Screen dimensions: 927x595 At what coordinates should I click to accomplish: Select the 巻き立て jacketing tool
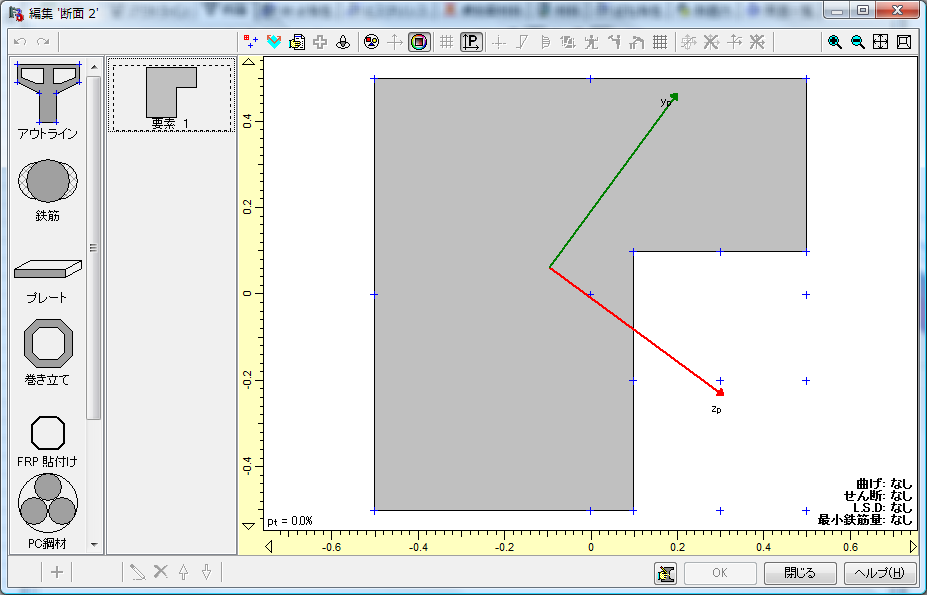pos(48,353)
